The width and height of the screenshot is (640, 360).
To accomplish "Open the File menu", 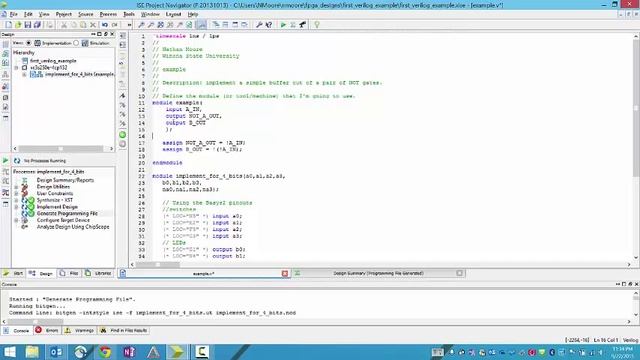I will (x=13, y=14).
